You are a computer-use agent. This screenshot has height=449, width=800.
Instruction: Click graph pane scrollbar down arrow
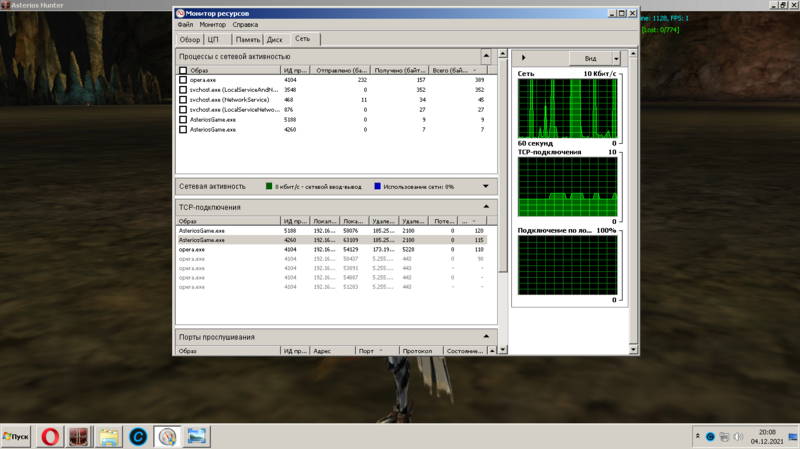pyautogui.click(x=633, y=350)
